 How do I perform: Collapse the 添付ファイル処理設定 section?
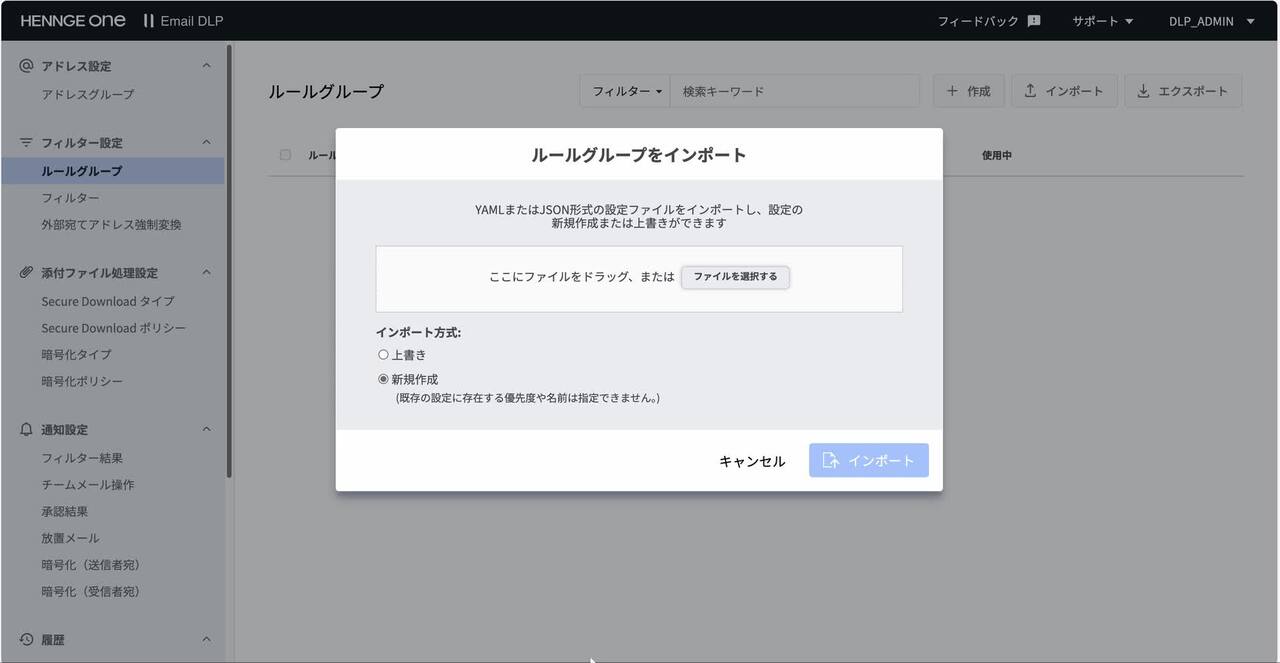(207, 273)
